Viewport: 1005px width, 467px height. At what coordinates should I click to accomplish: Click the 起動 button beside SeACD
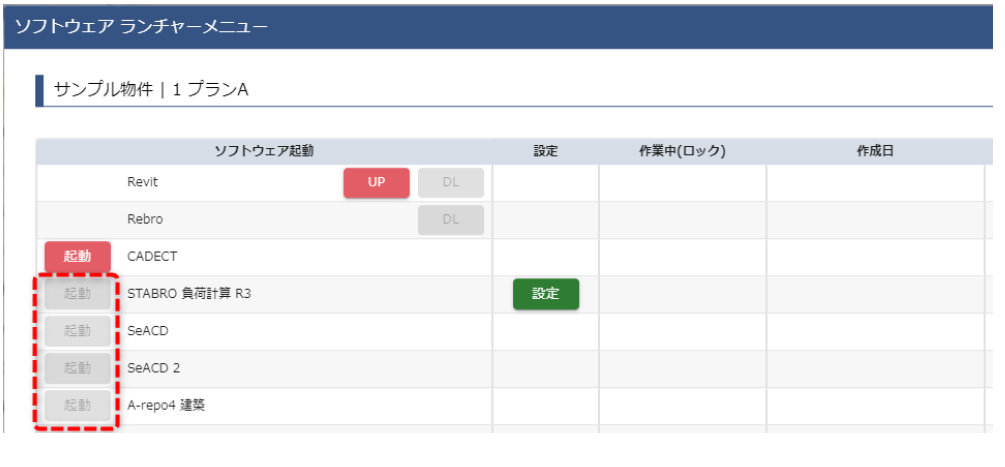pyautogui.click(x=77, y=331)
